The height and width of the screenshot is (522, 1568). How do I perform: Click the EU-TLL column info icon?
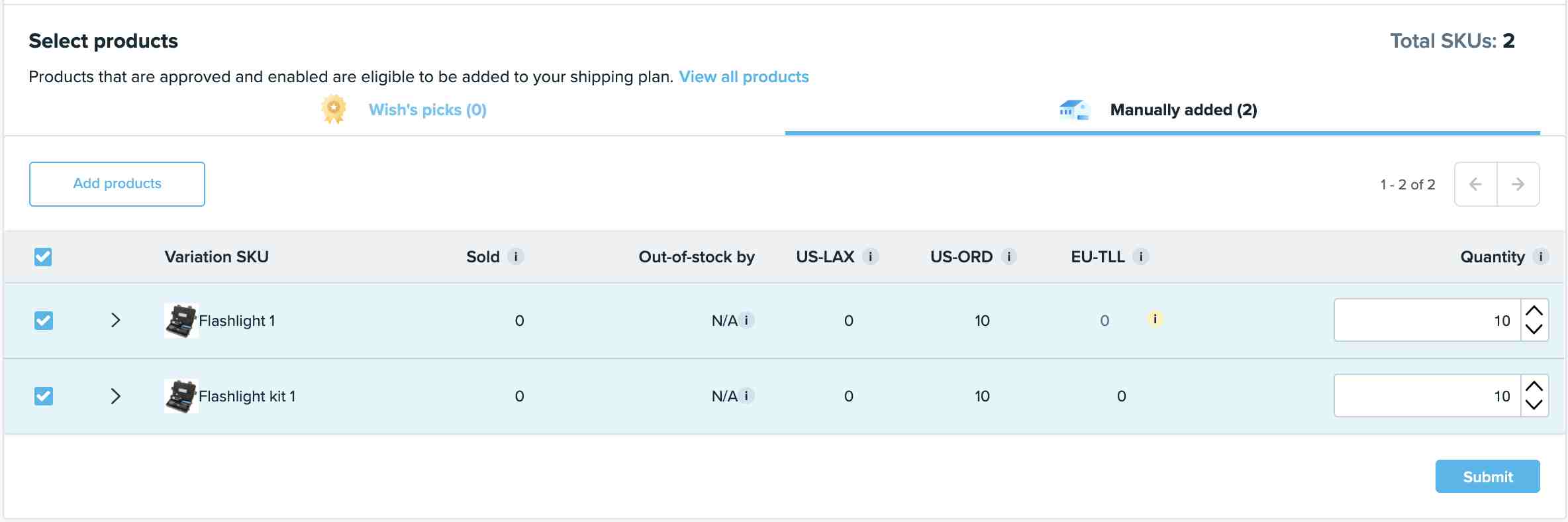[1140, 256]
